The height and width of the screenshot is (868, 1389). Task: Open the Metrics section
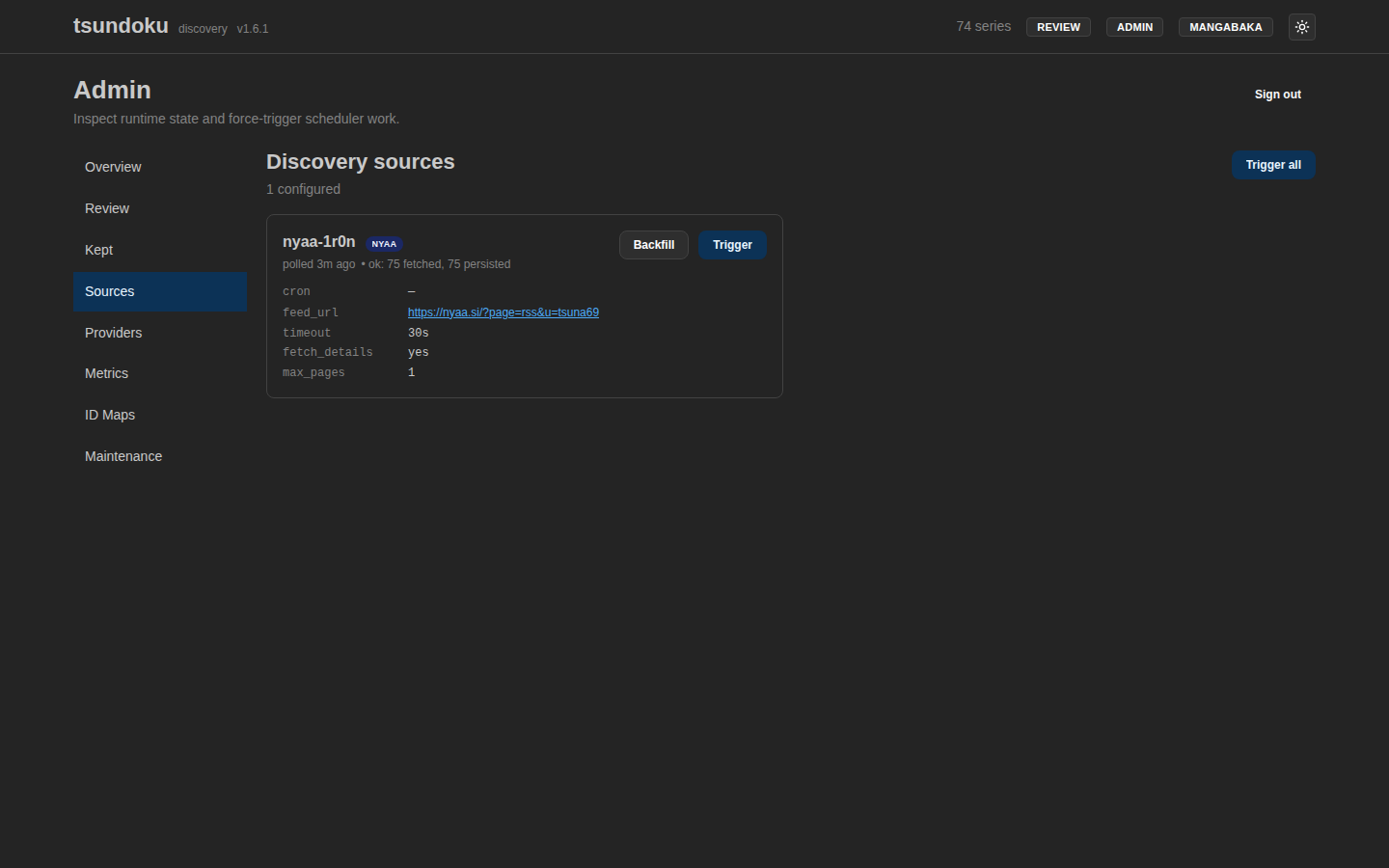(160, 373)
